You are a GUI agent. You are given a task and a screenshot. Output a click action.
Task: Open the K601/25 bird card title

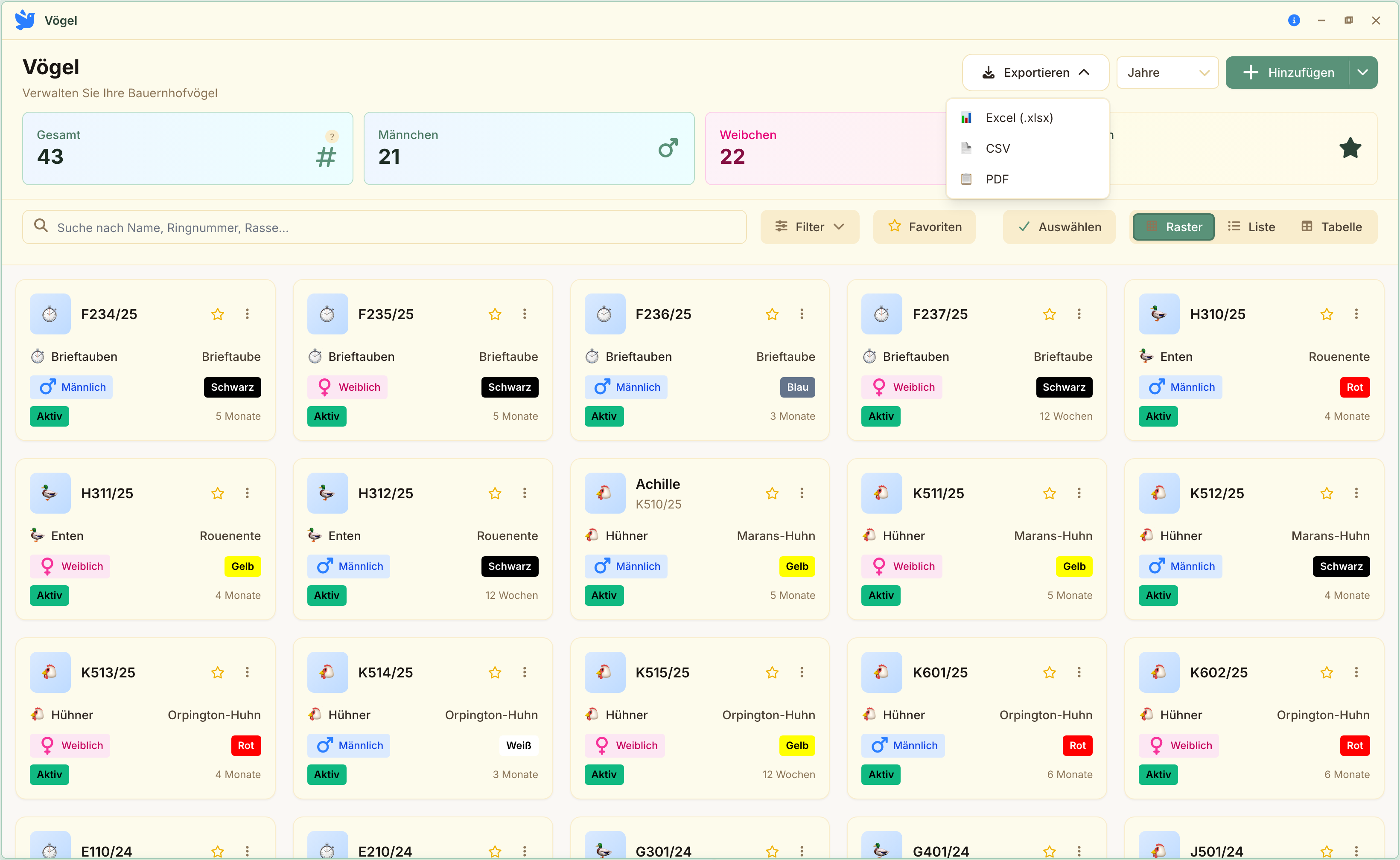(x=940, y=672)
